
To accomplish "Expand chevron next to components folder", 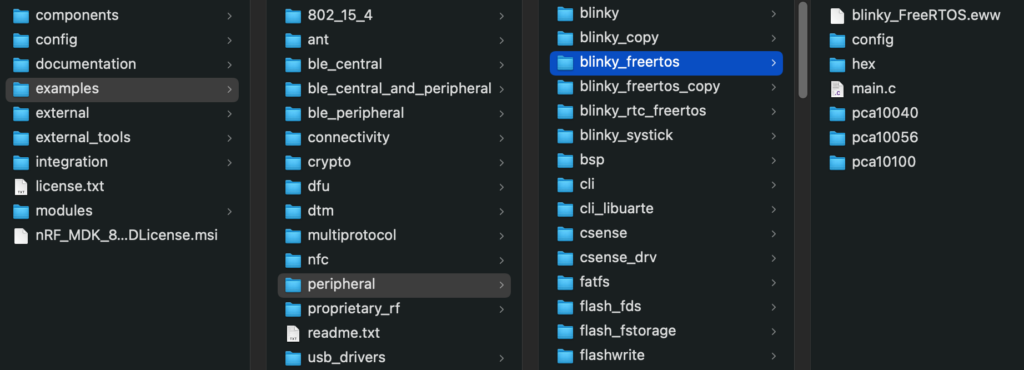I will 230,16.
